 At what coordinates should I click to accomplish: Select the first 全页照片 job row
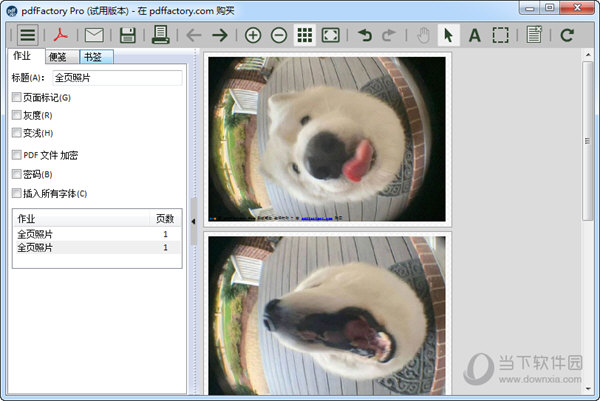pos(97,234)
